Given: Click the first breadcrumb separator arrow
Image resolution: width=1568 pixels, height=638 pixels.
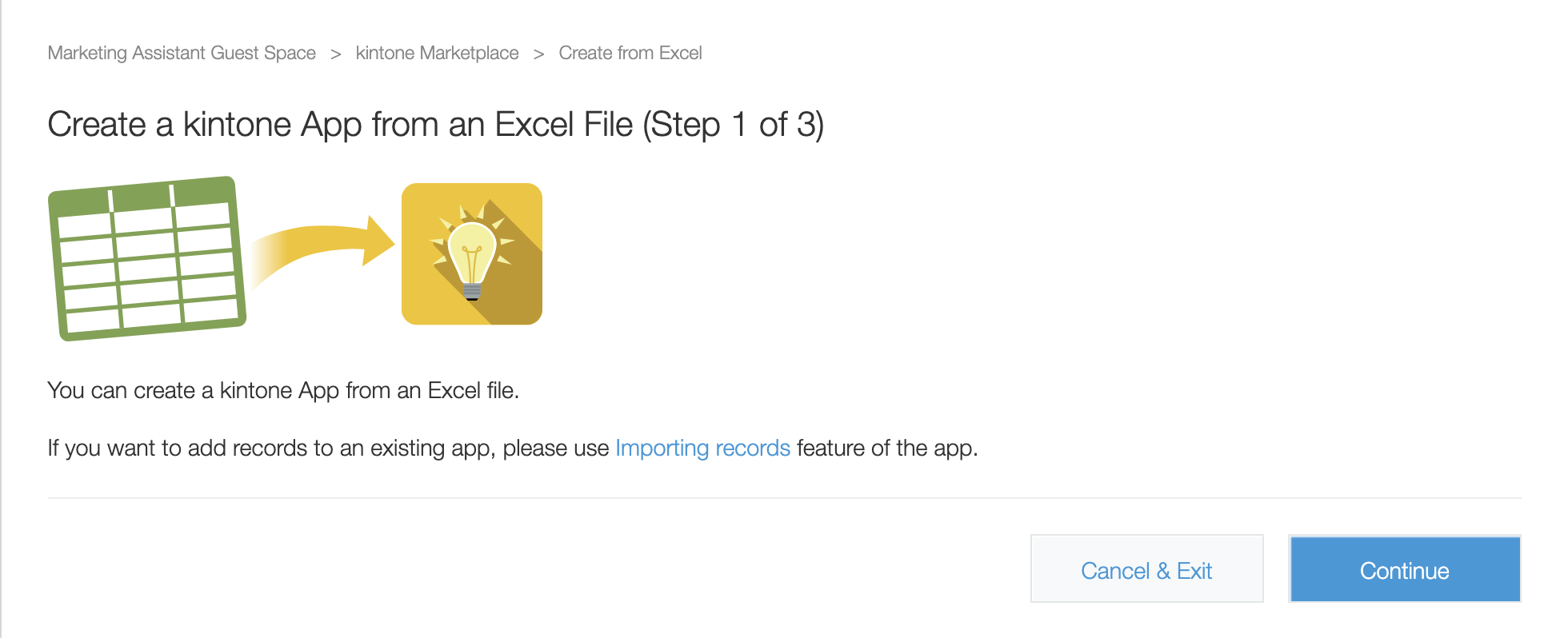Looking at the screenshot, I should pos(336,54).
